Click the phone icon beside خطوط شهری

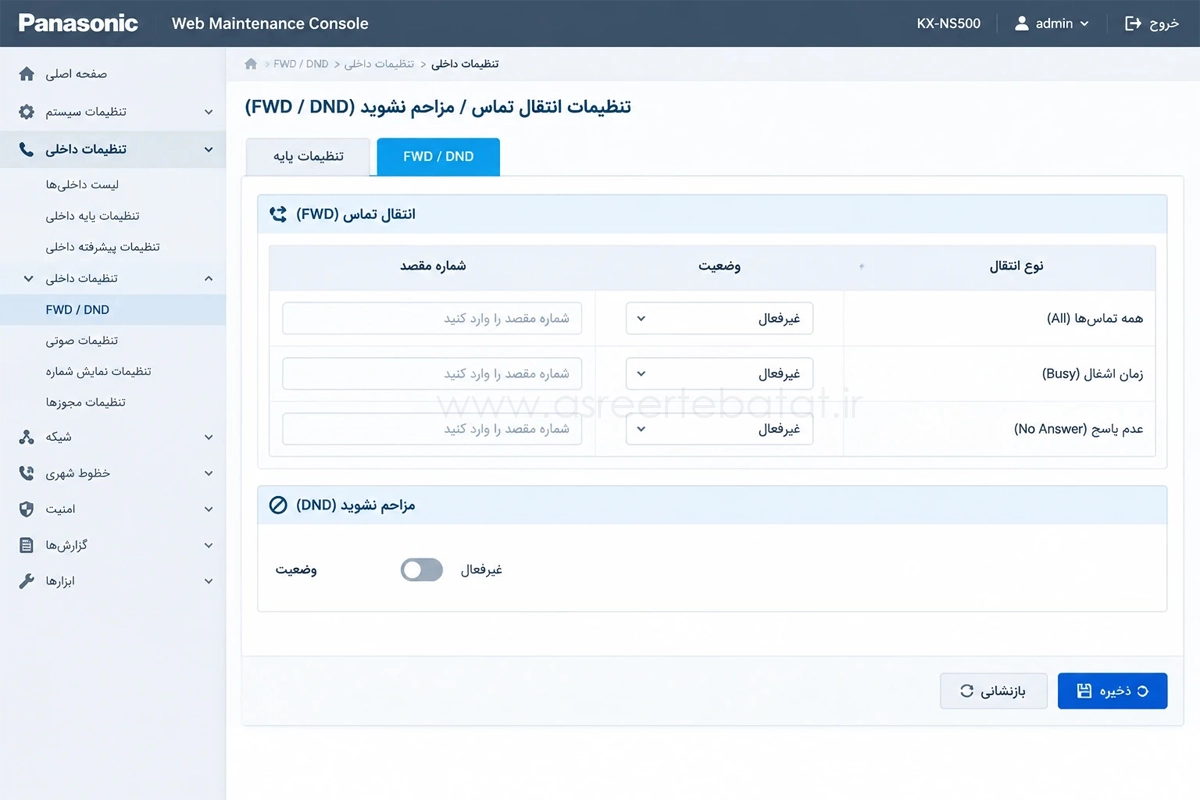click(27, 473)
